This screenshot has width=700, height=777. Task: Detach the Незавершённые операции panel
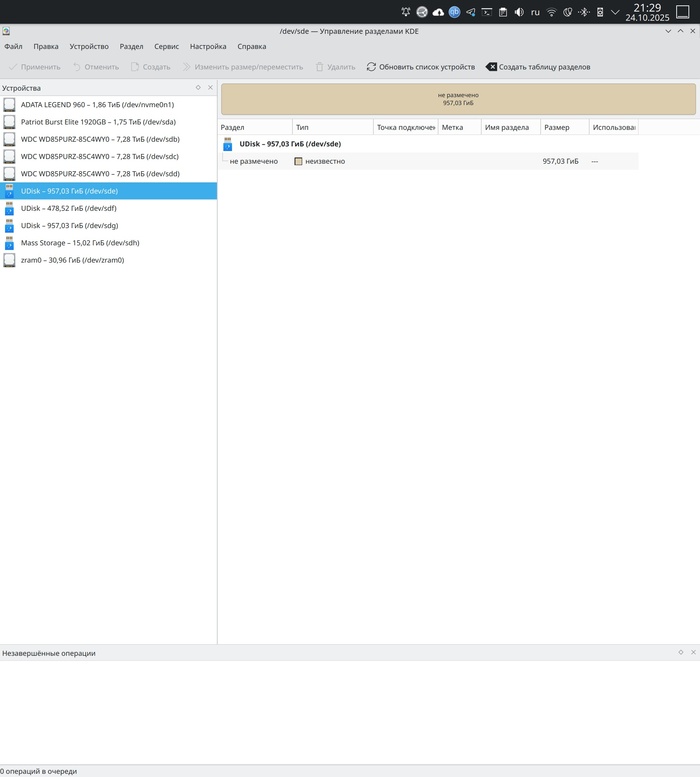[x=681, y=653]
